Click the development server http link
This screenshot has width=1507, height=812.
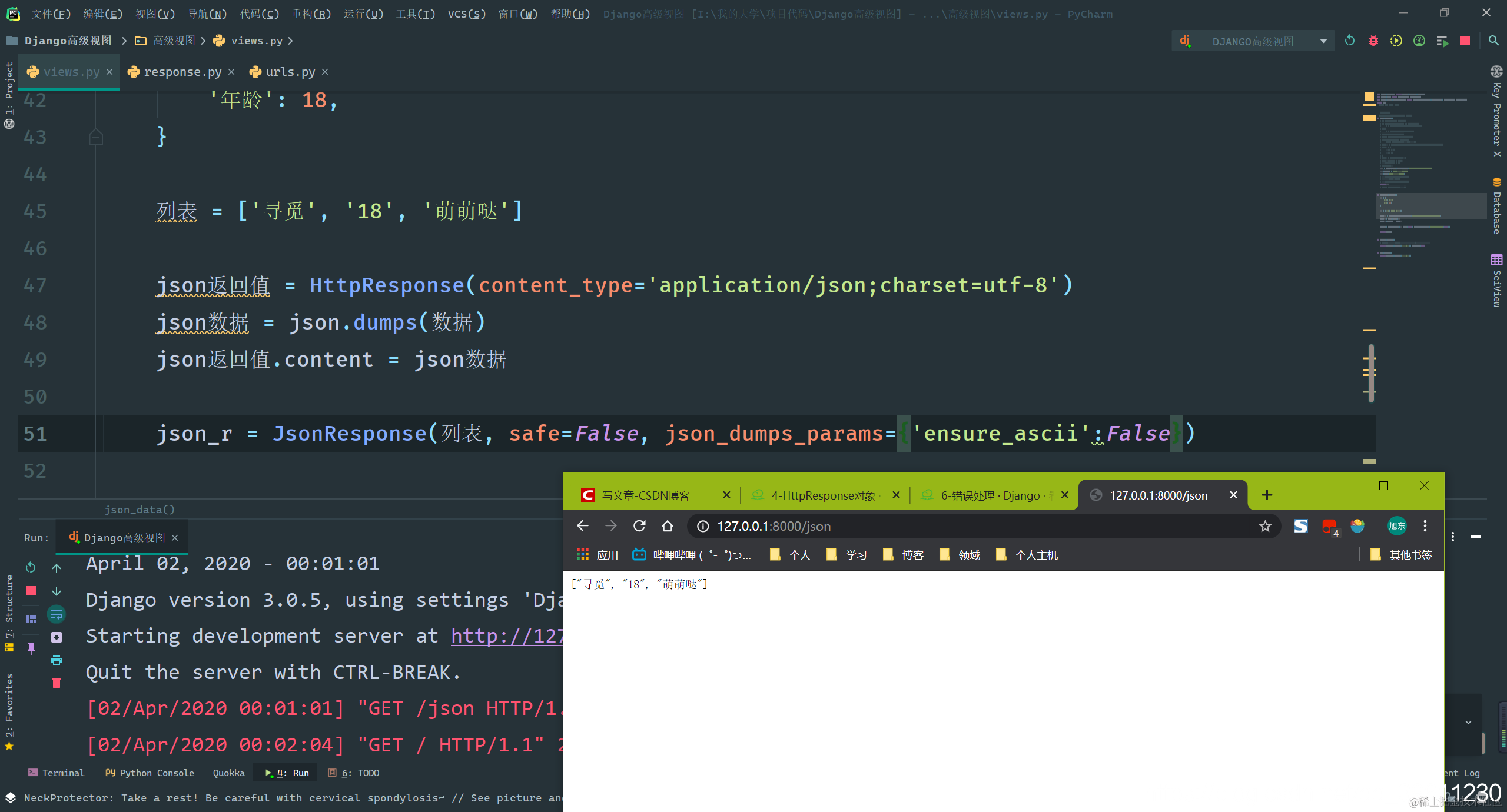coord(506,636)
